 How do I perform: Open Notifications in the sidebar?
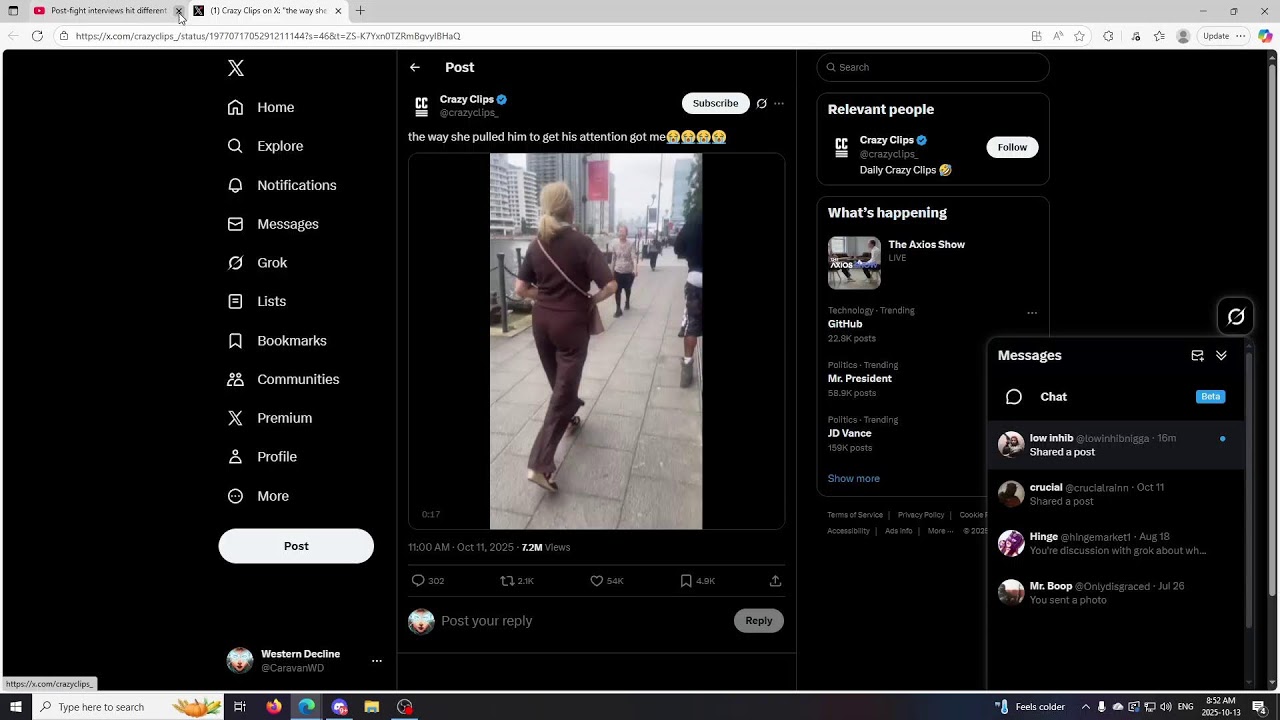tap(296, 185)
